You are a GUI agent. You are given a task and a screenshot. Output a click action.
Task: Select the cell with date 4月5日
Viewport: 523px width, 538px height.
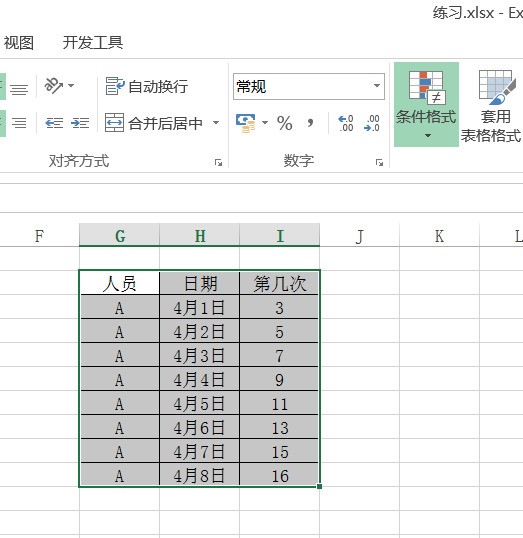(200, 403)
